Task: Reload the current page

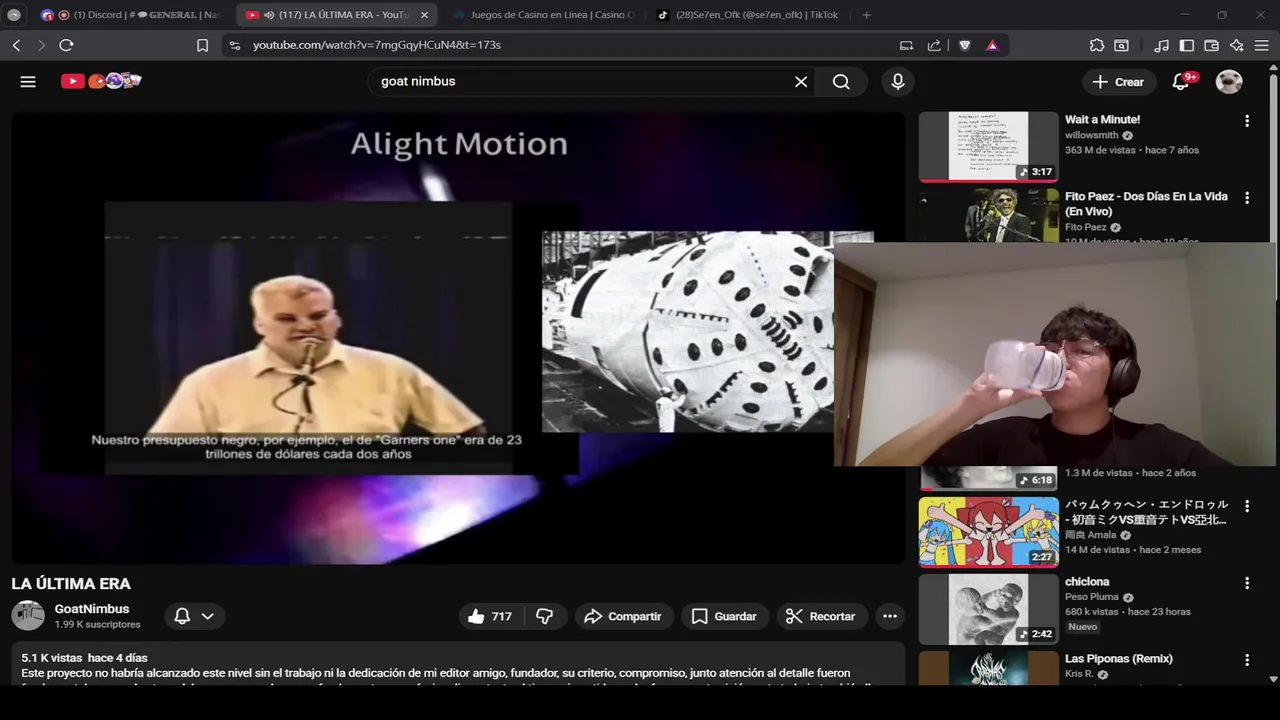Action: coord(66,45)
